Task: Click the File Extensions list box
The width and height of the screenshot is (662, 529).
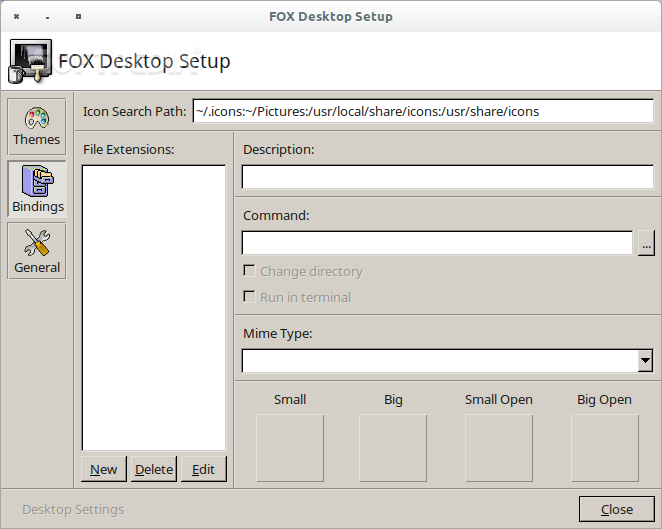Action: (154, 308)
